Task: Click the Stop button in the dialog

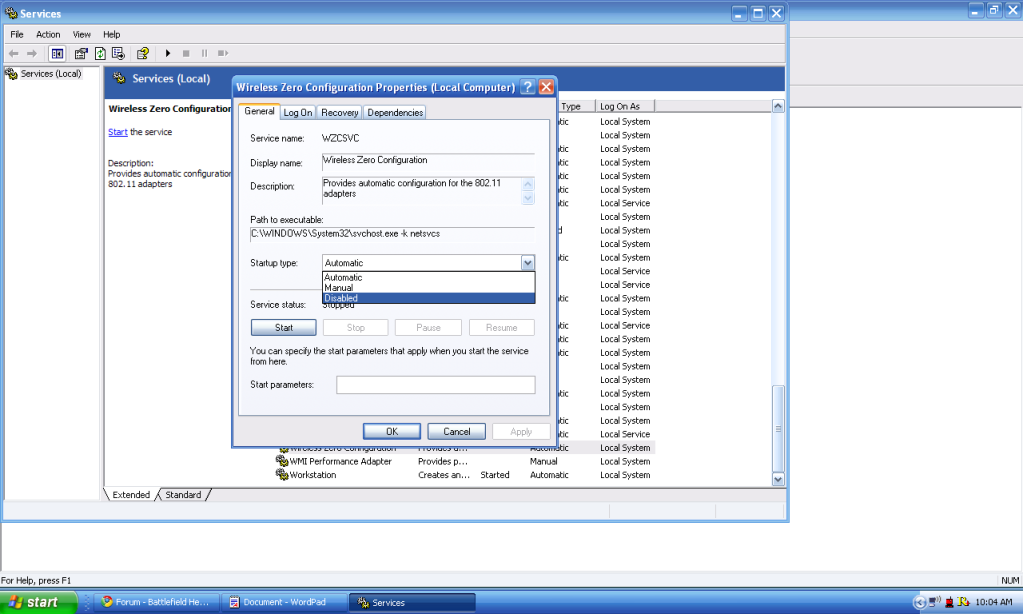Action: point(356,328)
